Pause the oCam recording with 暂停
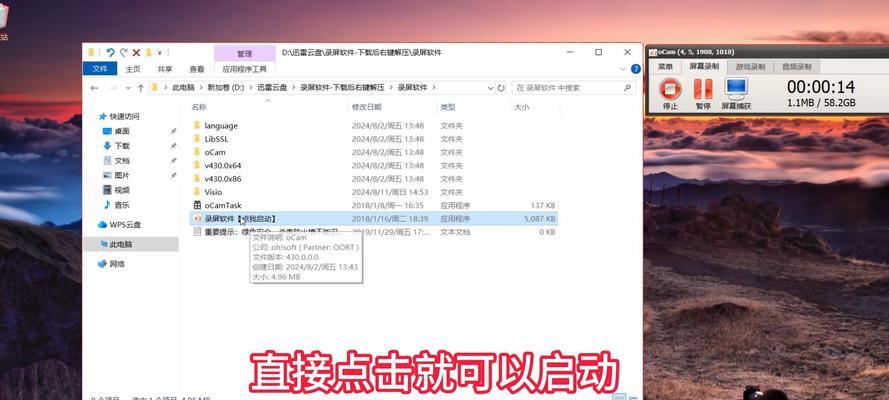The width and height of the screenshot is (889, 400). [703, 93]
